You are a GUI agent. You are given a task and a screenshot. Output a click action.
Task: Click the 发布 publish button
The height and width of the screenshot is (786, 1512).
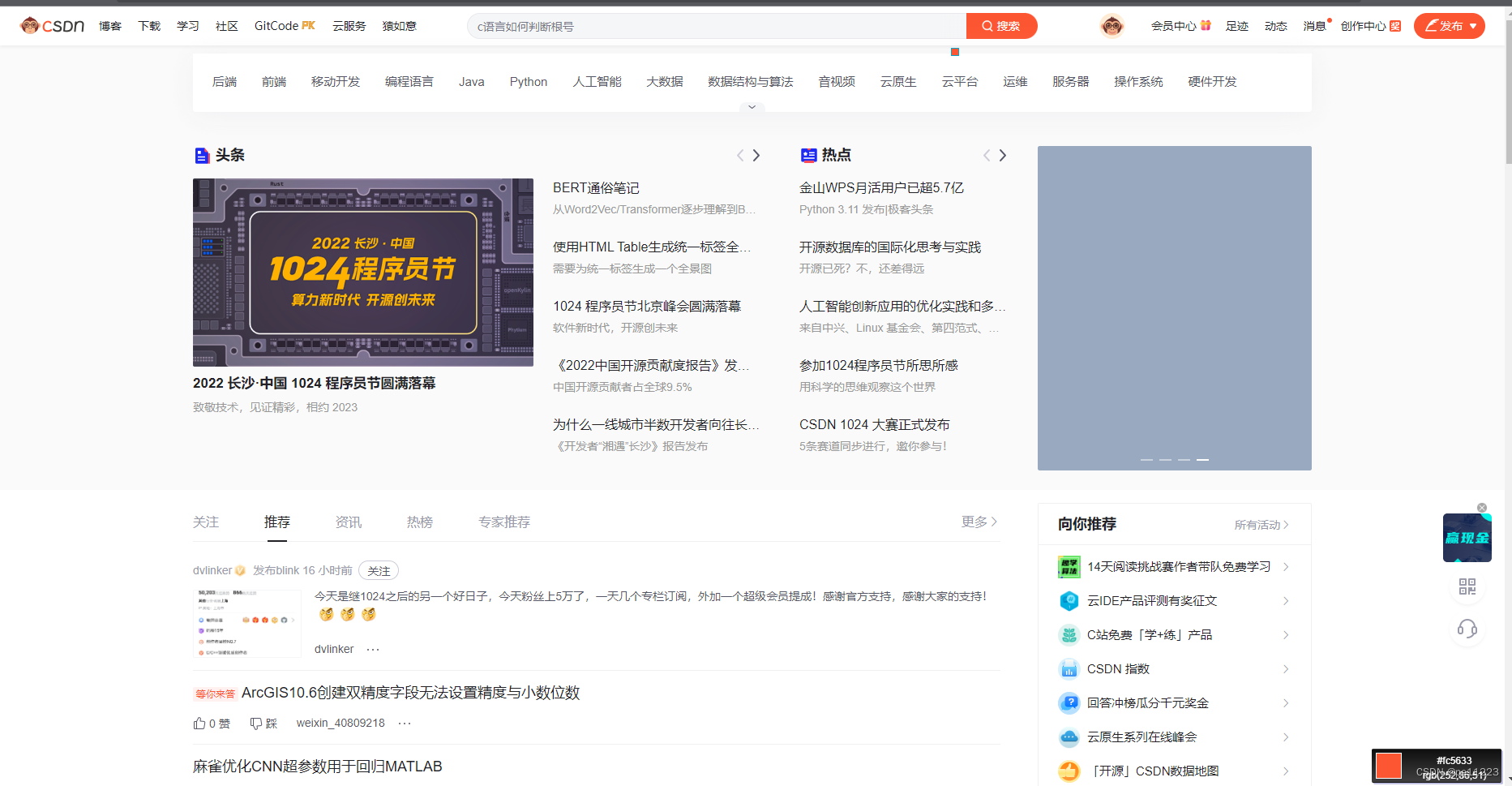(1450, 26)
